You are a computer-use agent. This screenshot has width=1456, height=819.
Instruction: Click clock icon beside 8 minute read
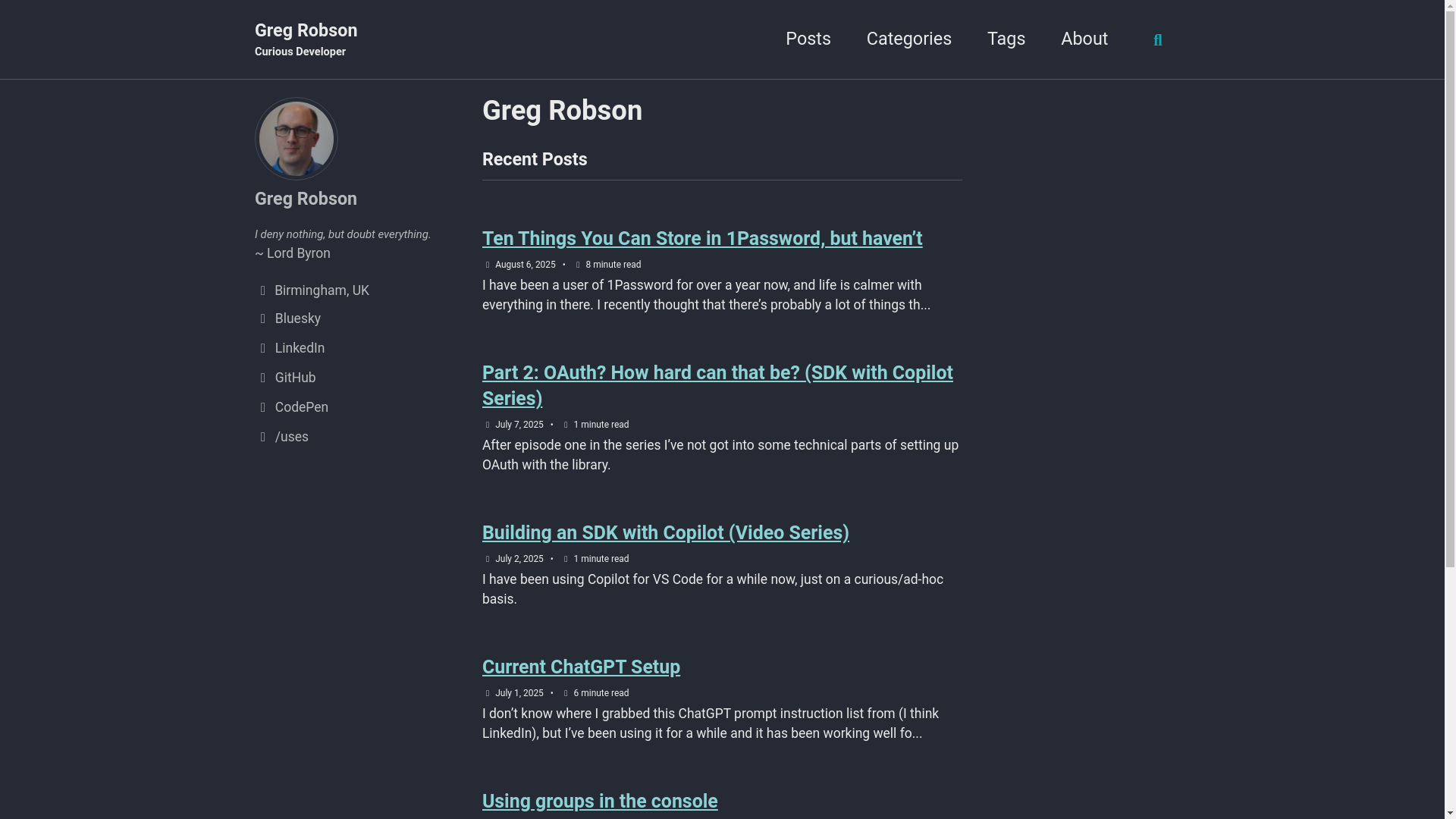pyautogui.click(x=578, y=265)
